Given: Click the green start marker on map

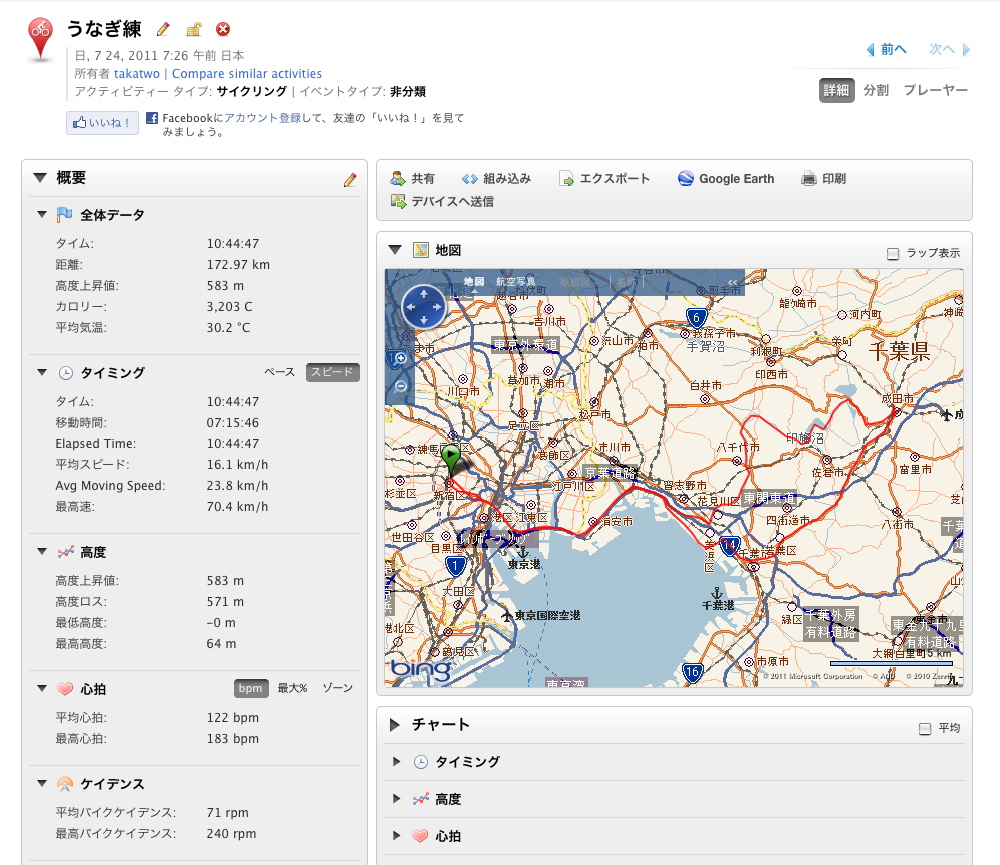Looking at the screenshot, I should pyautogui.click(x=450, y=460).
